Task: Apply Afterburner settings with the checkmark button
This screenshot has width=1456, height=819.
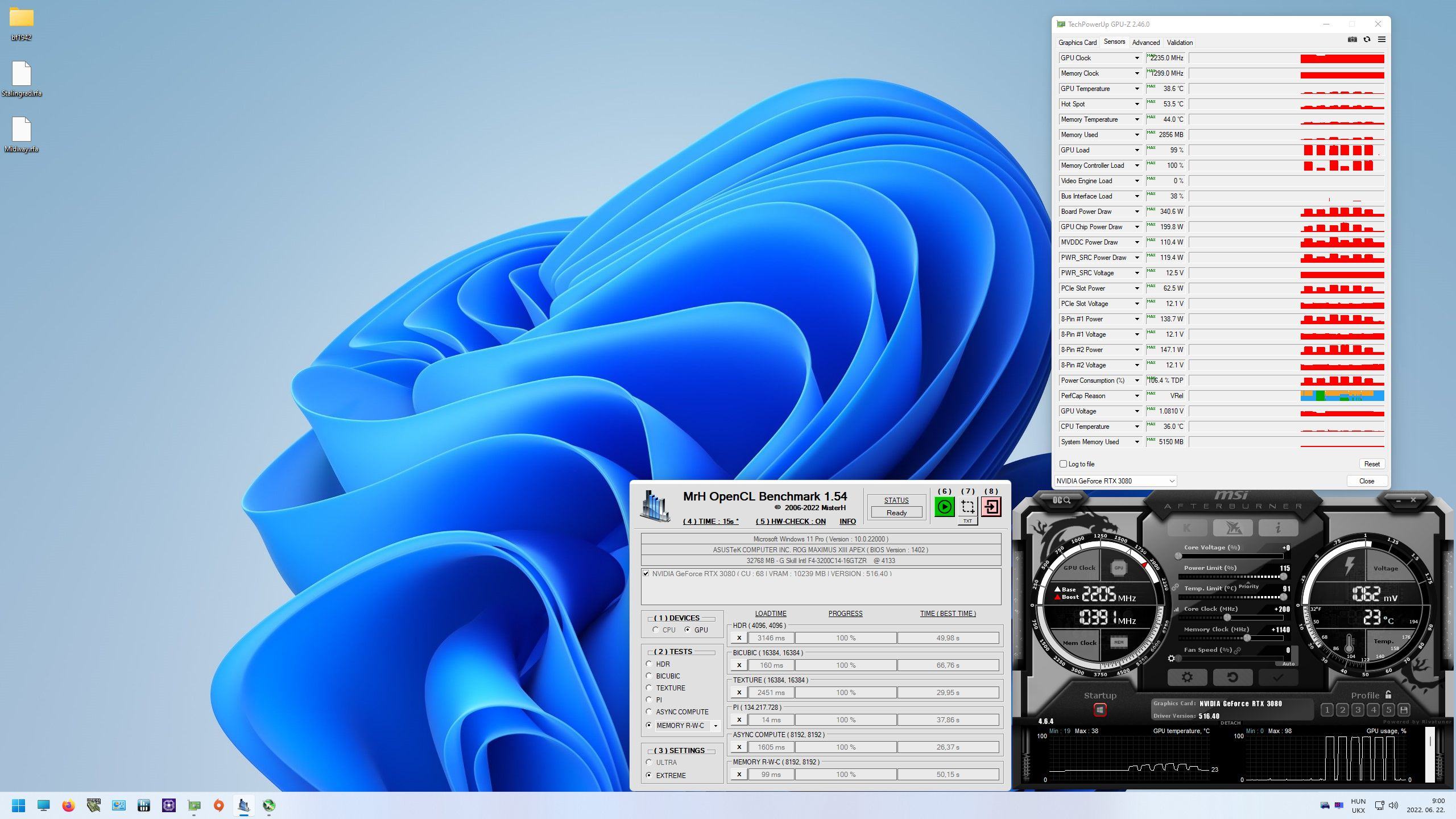Action: [1278, 677]
